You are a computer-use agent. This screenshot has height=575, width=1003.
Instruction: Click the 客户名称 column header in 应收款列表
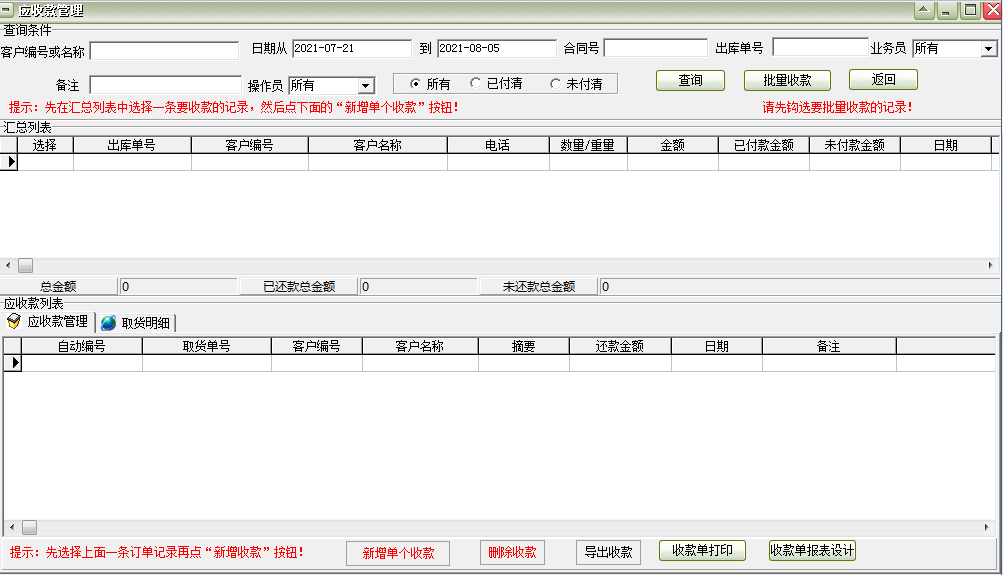420,346
